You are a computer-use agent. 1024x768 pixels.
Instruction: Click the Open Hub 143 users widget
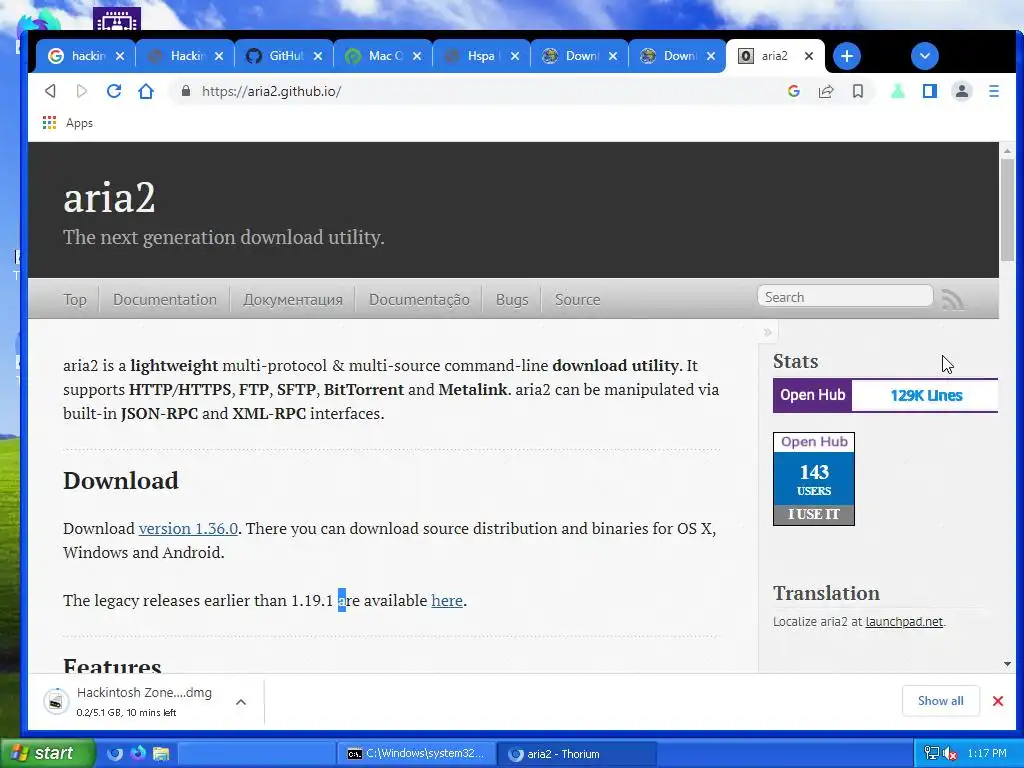pyautogui.click(x=814, y=478)
